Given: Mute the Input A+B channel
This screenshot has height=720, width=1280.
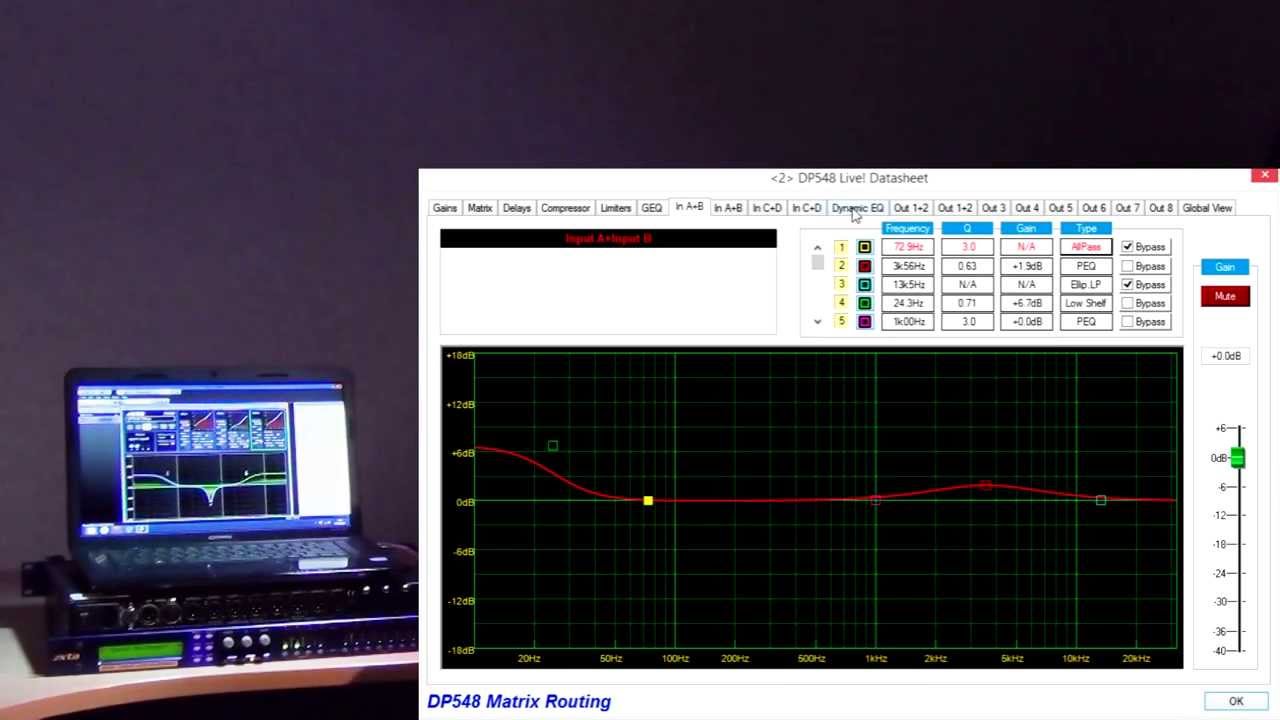Looking at the screenshot, I should pyautogui.click(x=1225, y=296).
